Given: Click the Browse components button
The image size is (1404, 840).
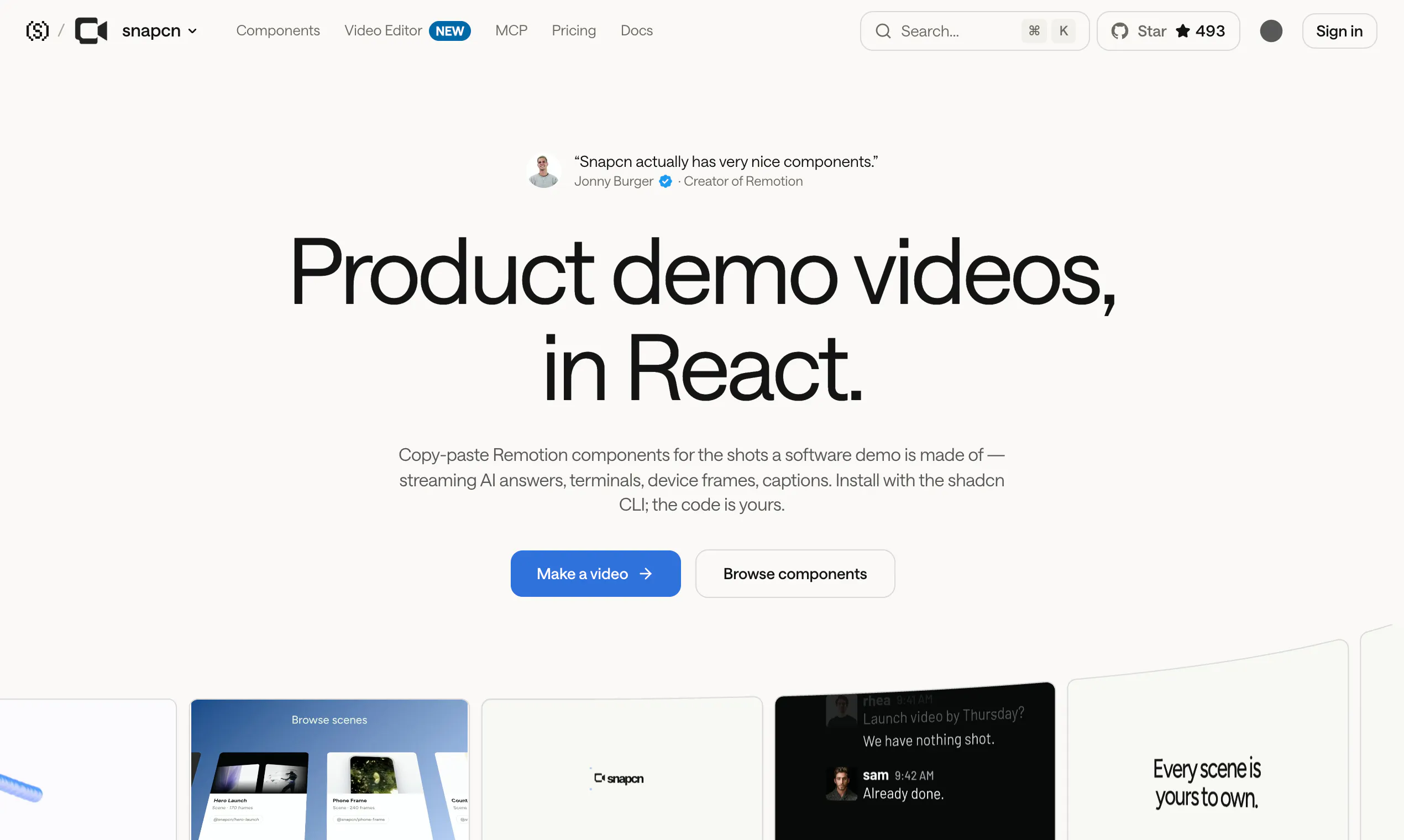Looking at the screenshot, I should coord(795,574).
